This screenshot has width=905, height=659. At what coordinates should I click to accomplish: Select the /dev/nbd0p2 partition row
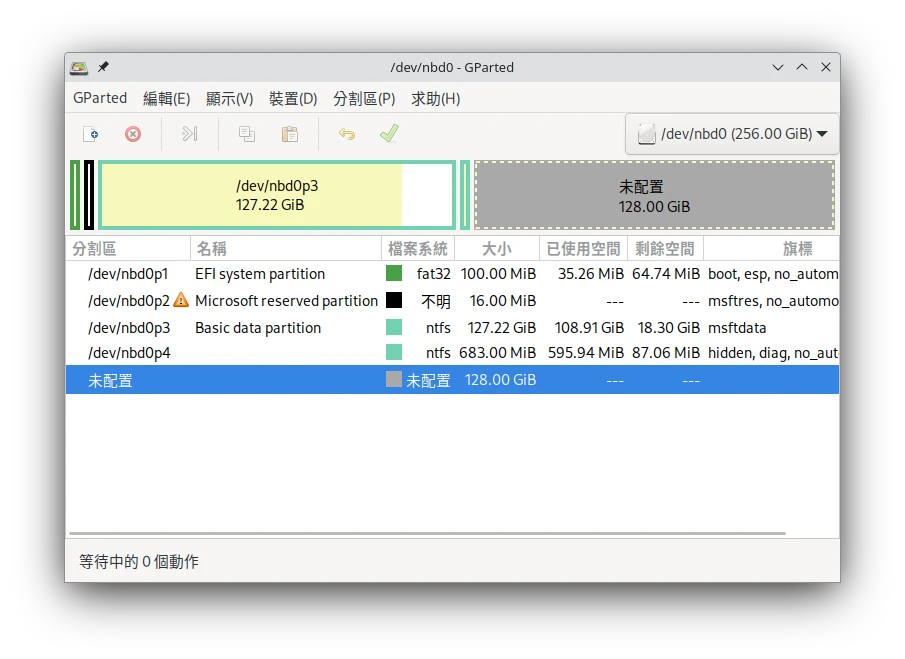click(452, 301)
